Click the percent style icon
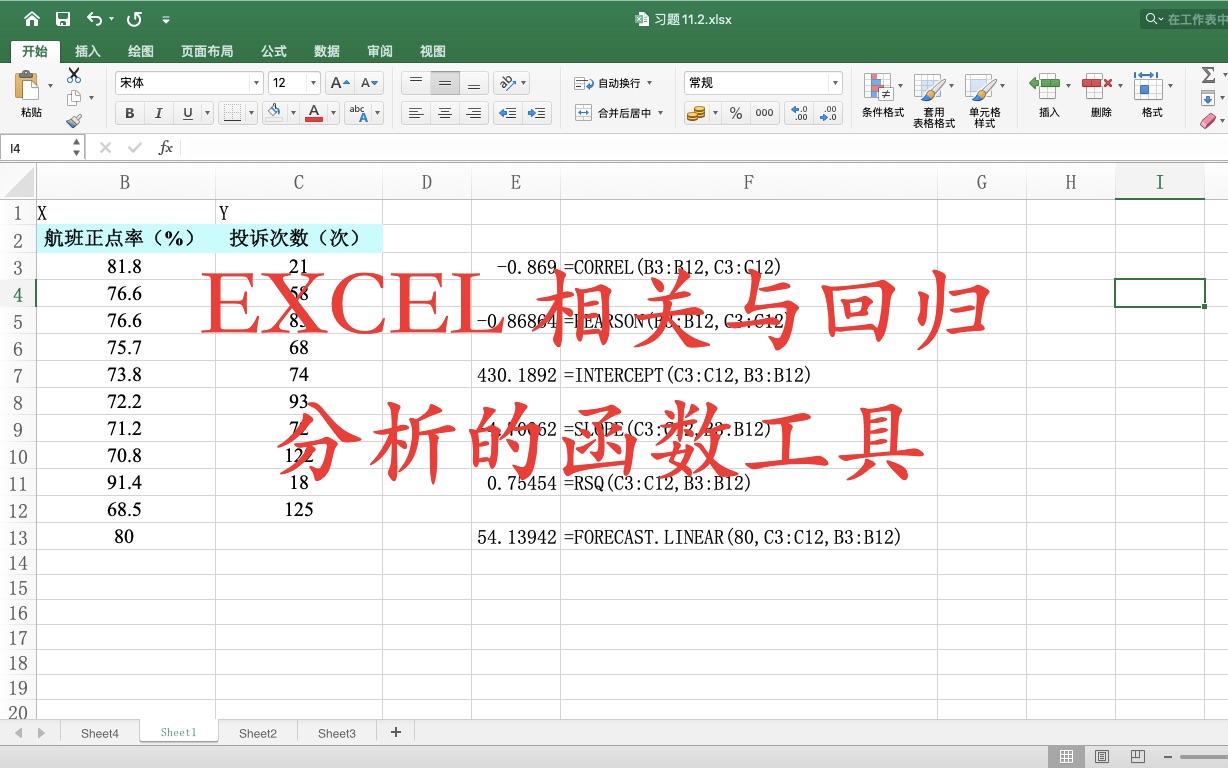 tap(735, 113)
